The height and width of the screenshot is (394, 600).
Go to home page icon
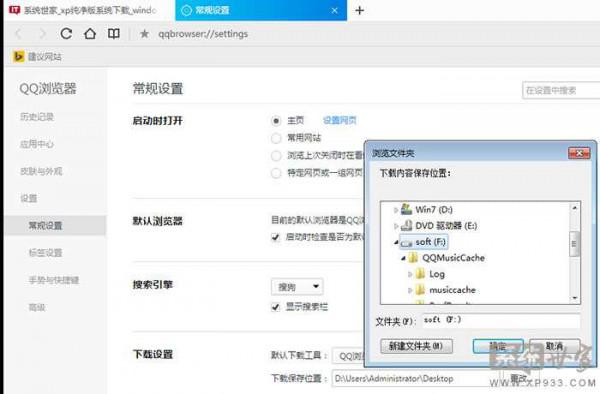click(90, 34)
